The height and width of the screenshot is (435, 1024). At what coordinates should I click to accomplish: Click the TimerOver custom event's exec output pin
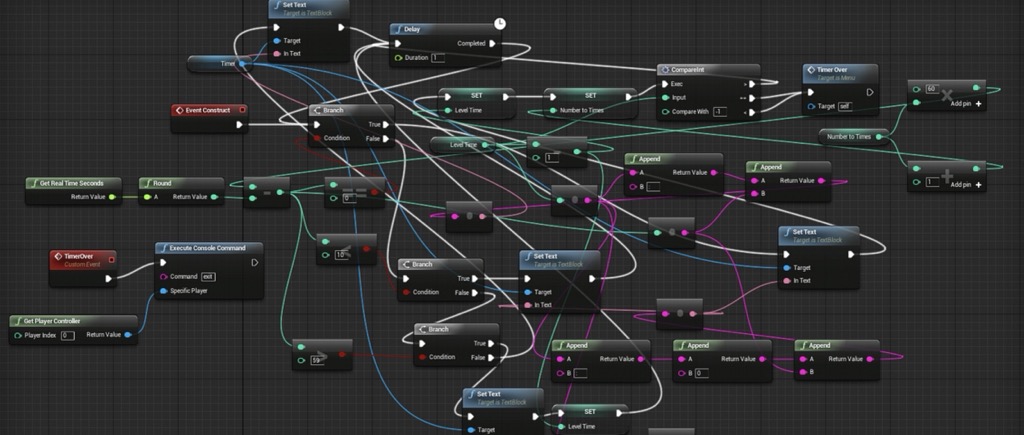click(109, 279)
